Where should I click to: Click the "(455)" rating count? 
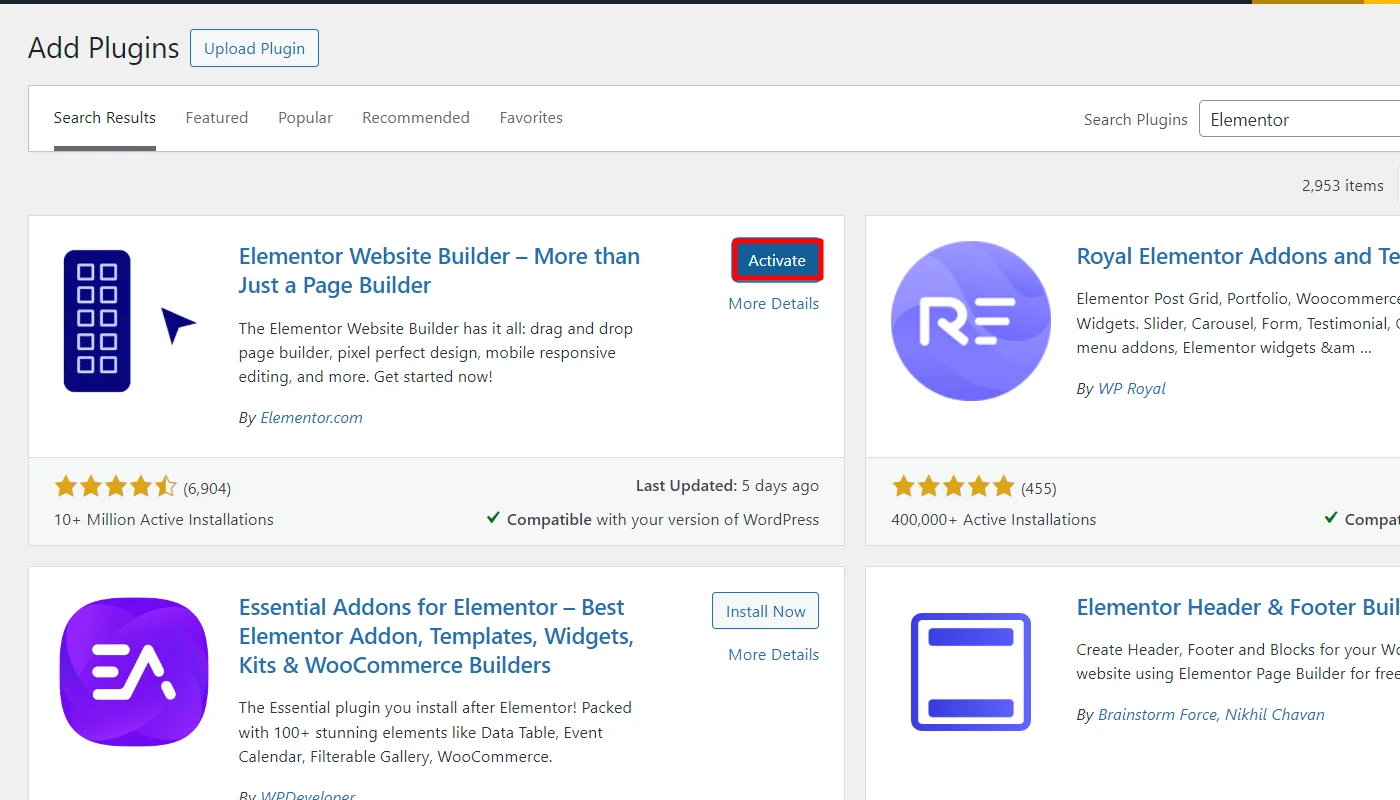1038,488
